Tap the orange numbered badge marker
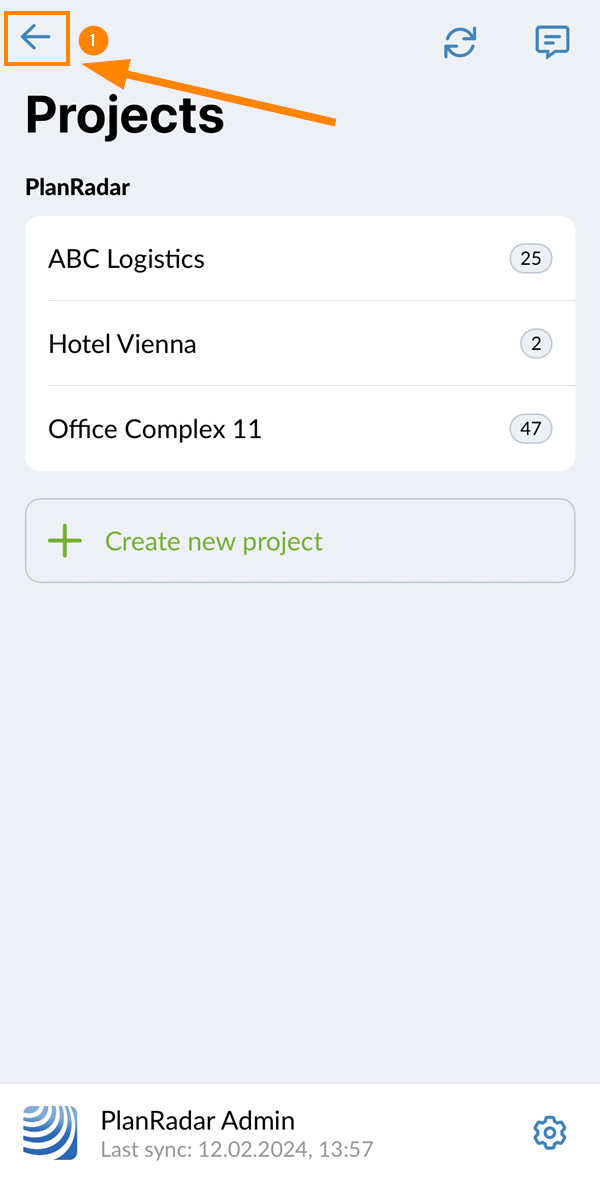Viewport: 600px width, 1183px height. [x=93, y=40]
